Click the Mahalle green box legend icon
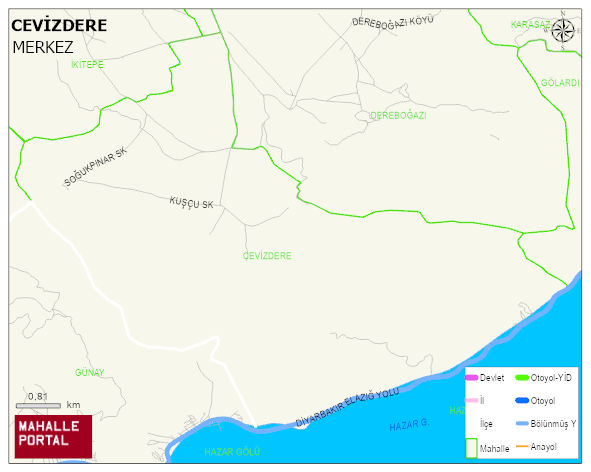This screenshot has height=472, width=591. point(472,448)
